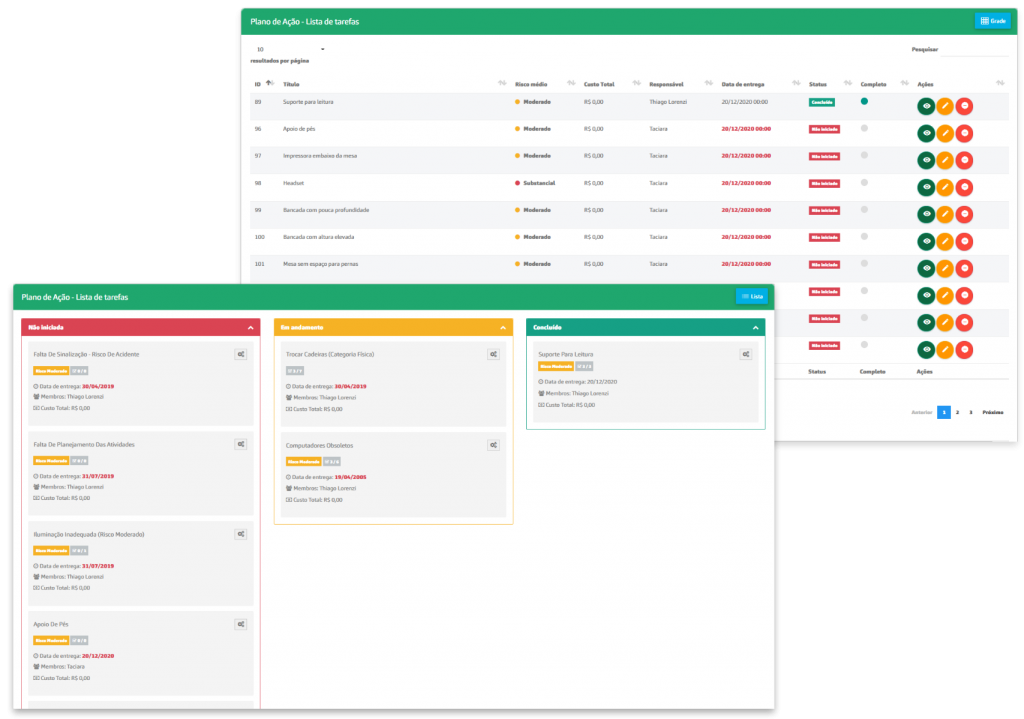The width and height of the screenshot is (1024, 719).
Task: Collapse the Em andamento column
Action: 503,327
